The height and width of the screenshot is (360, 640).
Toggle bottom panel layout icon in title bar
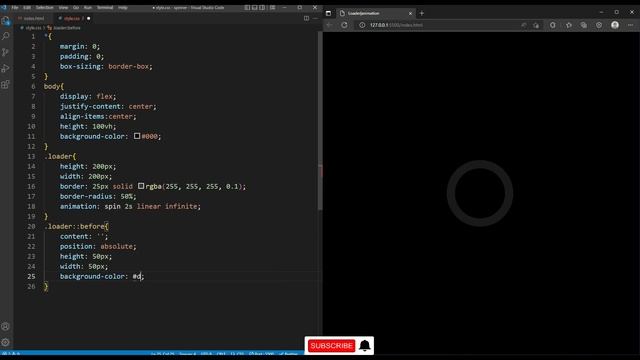click(255, 7)
